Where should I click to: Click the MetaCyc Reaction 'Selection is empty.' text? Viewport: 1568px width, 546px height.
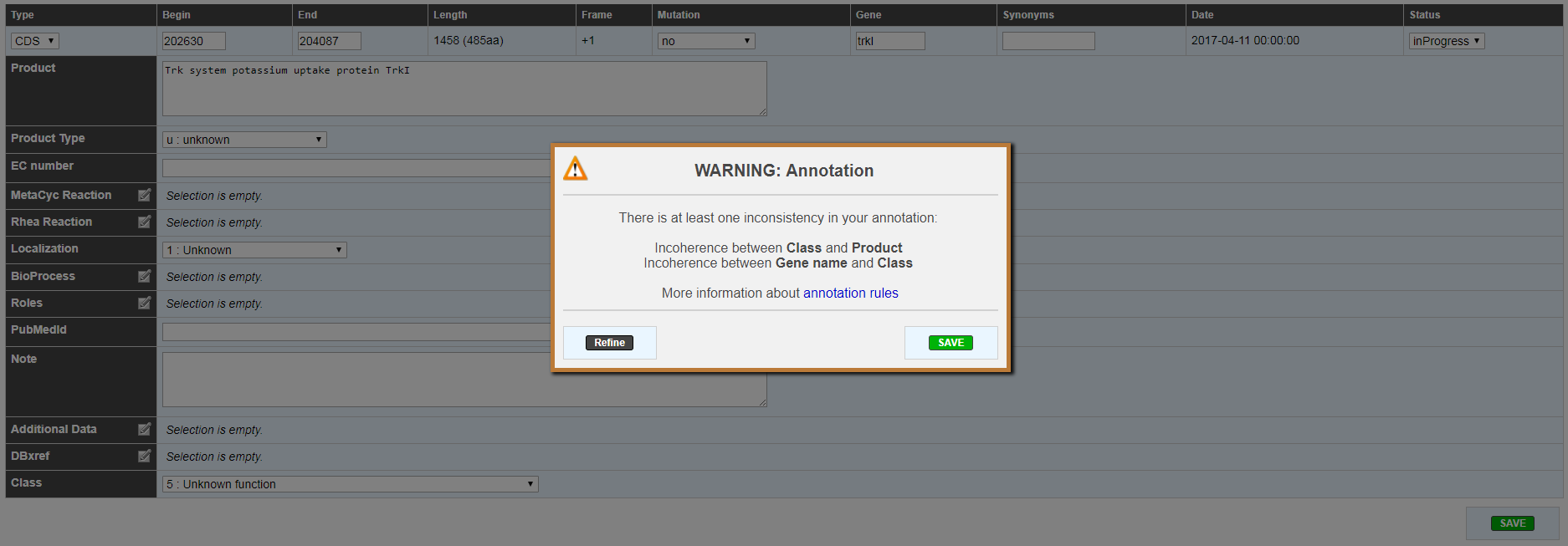click(214, 196)
